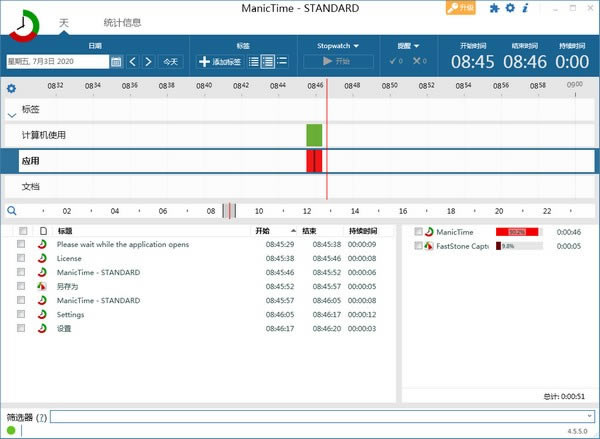Click the green 计算机使用 timeline block
The image size is (600, 439).
[314, 135]
